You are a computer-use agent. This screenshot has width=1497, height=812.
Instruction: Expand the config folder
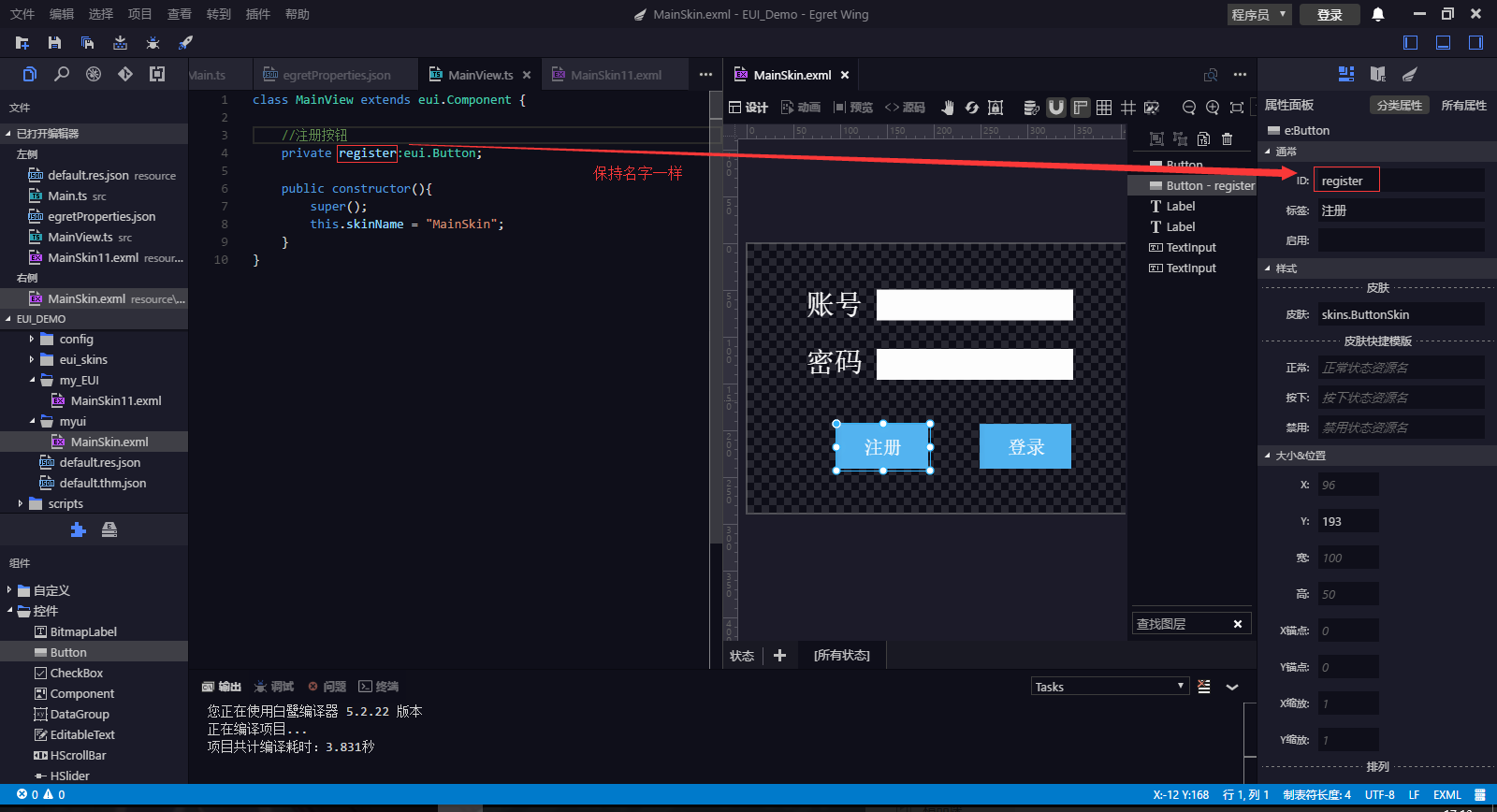point(32,340)
